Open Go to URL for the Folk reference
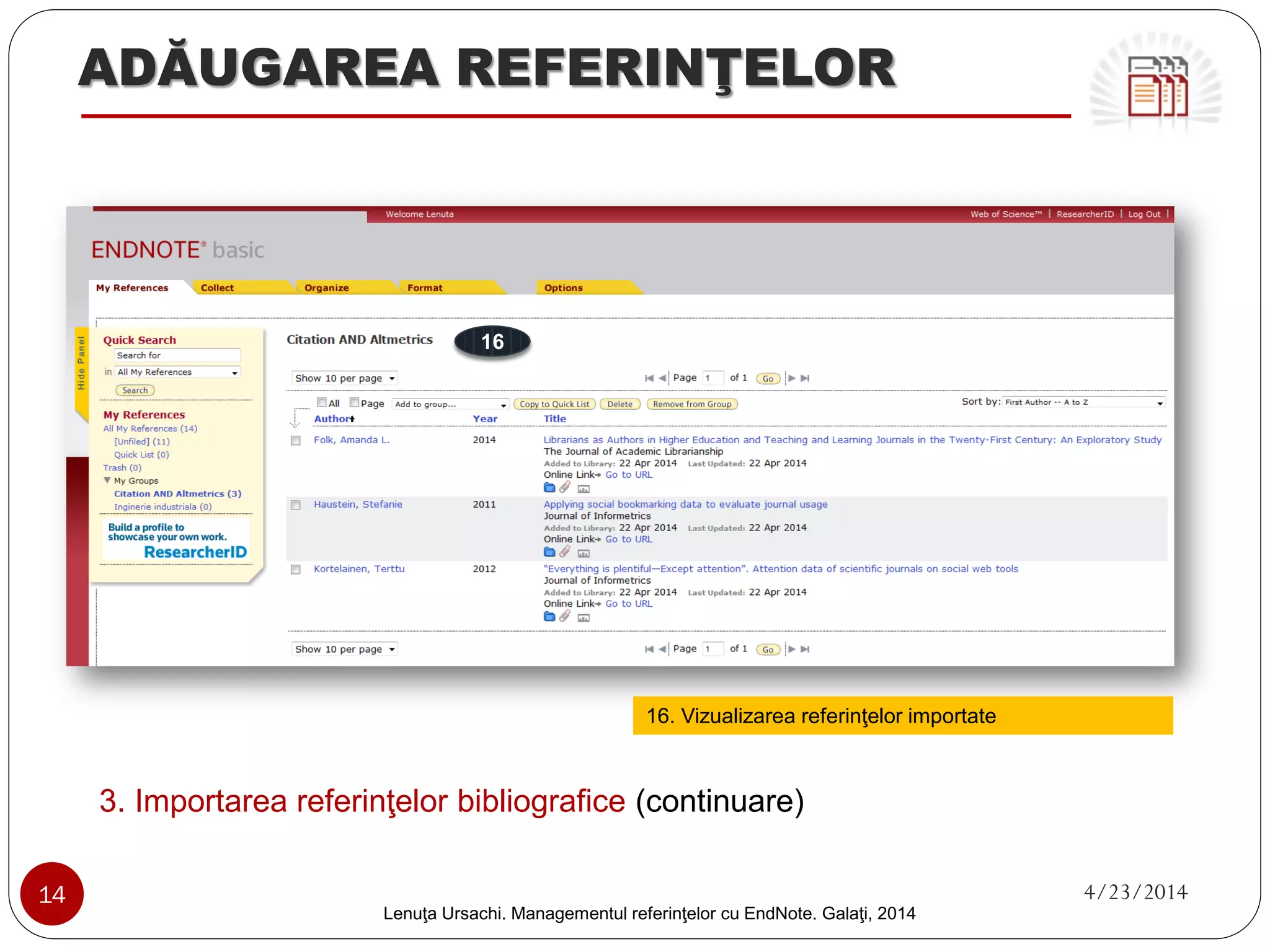This screenshot has height=952, width=1270. click(x=629, y=475)
